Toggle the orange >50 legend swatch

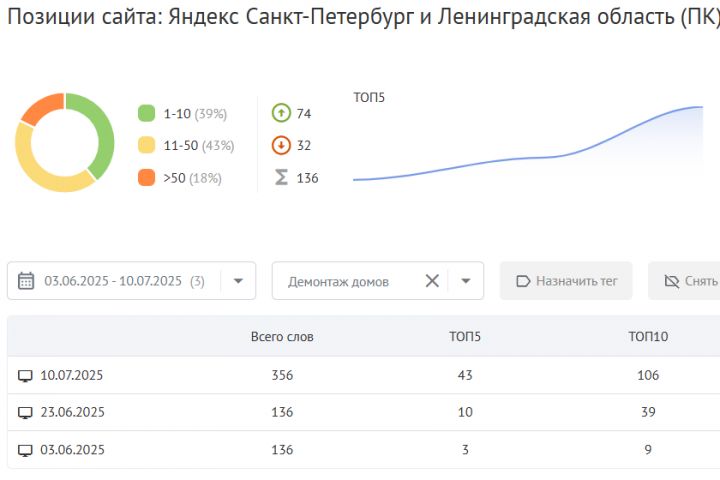pos(146,177)
